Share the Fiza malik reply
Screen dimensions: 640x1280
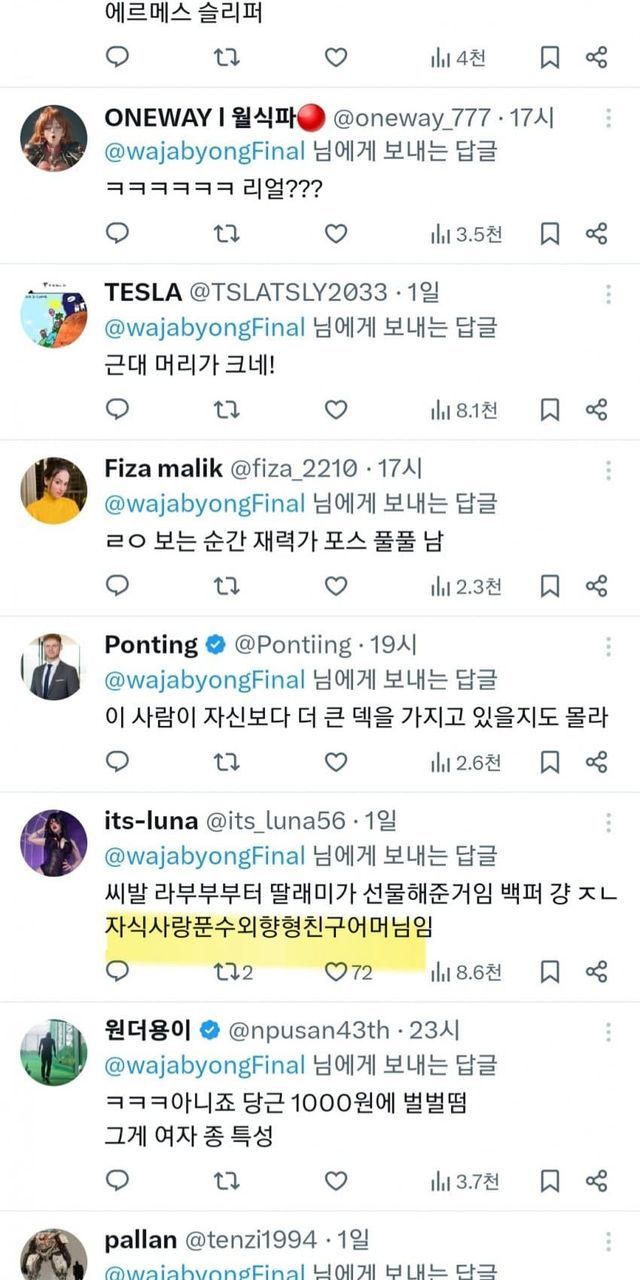pos(597,585)
